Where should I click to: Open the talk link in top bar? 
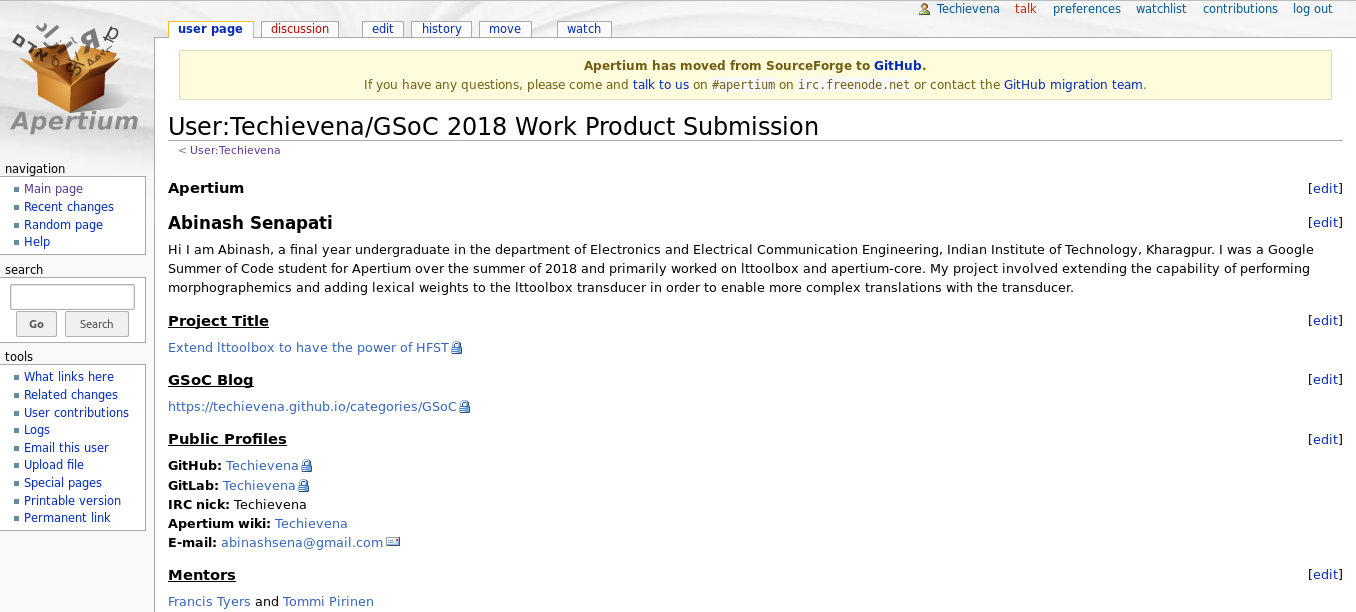coord(1026,9)
